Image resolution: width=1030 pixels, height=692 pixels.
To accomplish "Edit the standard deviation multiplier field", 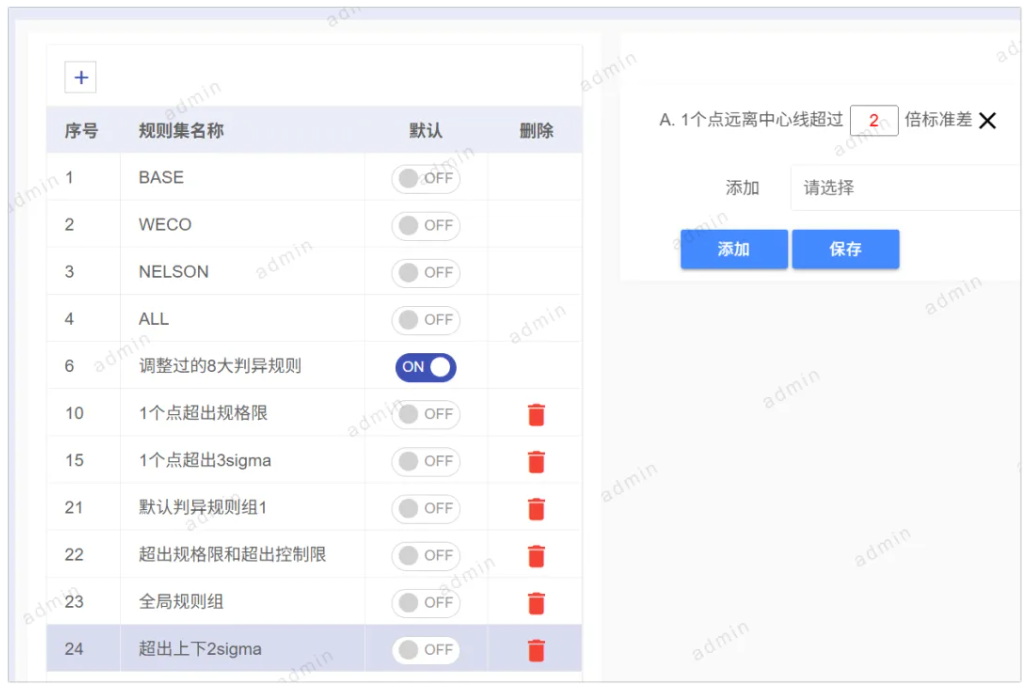I will coord(873,121).
